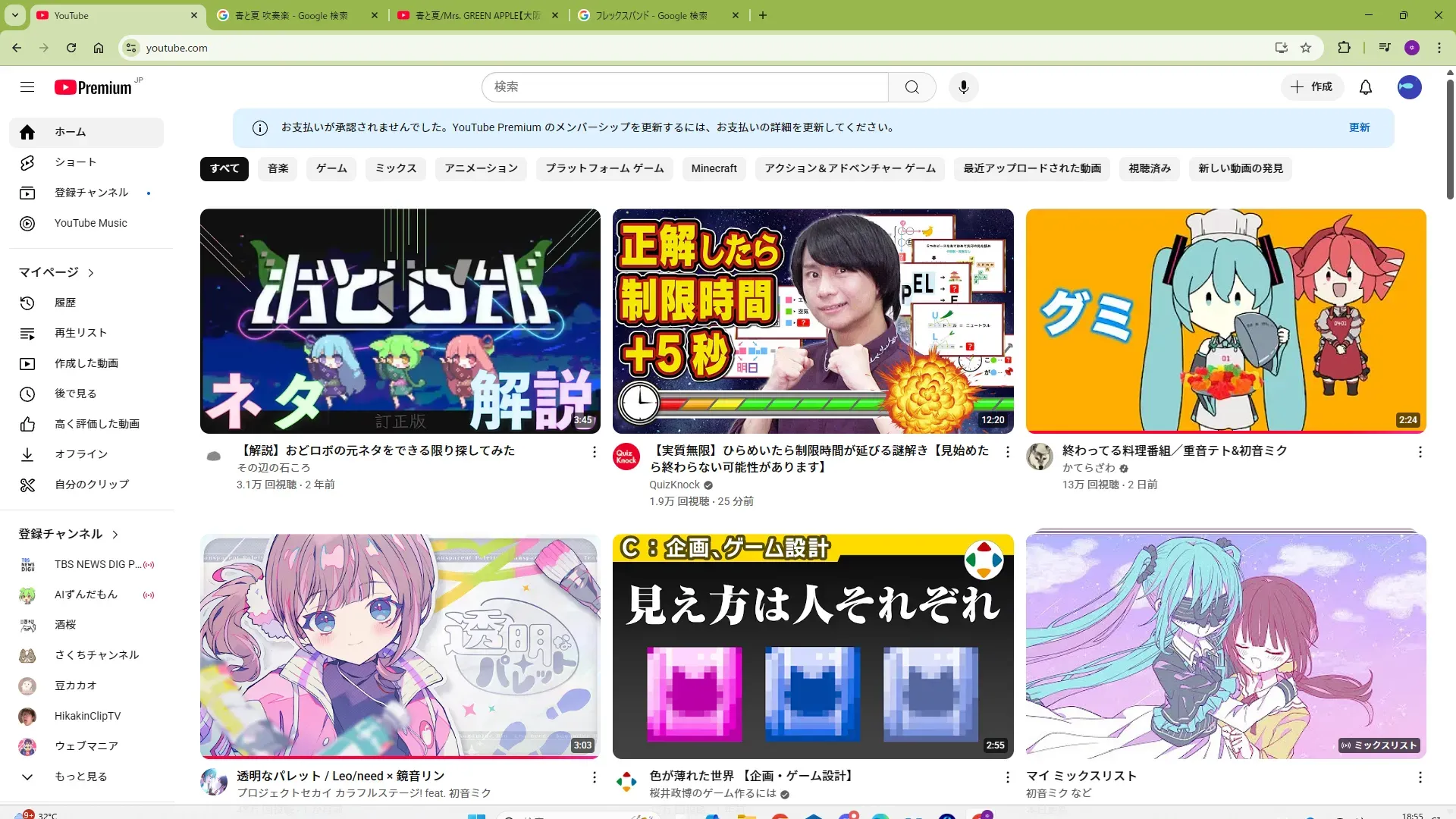This screenshot has width=1456, height=819.
Task: Open the 登録チャンネル section arrow
Action: coord(115,535)
